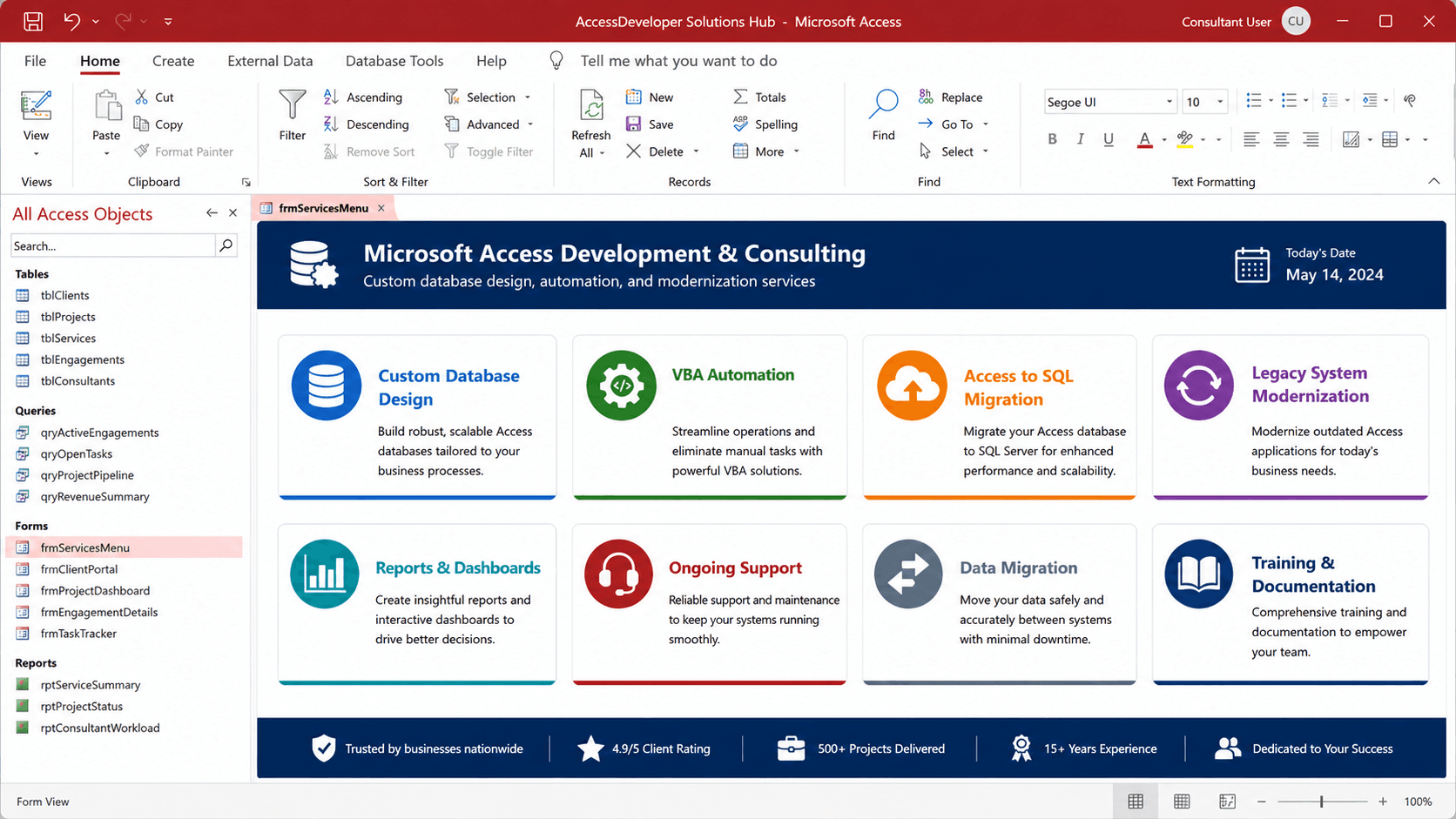Click the Reports & Dashboards chart icon
The image size is (1456, 819).
[325, 574]
